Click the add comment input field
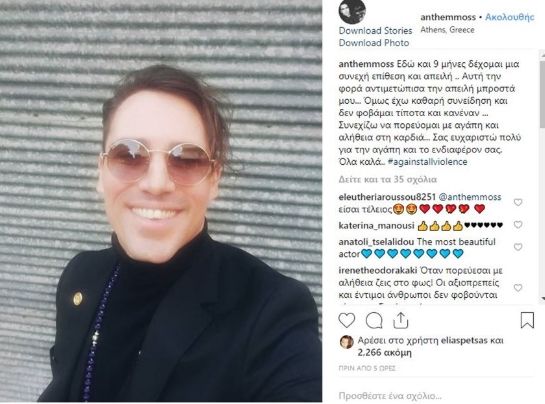Screen dimensions: 545x404 tap(436, 396)
